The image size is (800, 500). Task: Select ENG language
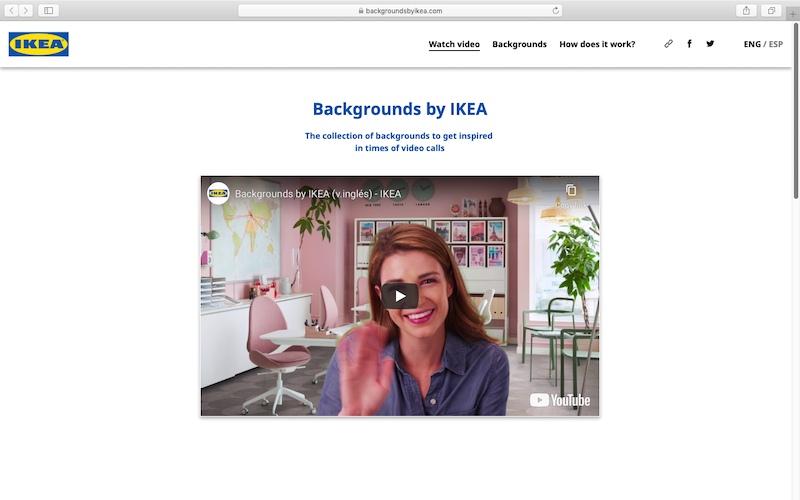pyautogui.click(x=752, y=44)
